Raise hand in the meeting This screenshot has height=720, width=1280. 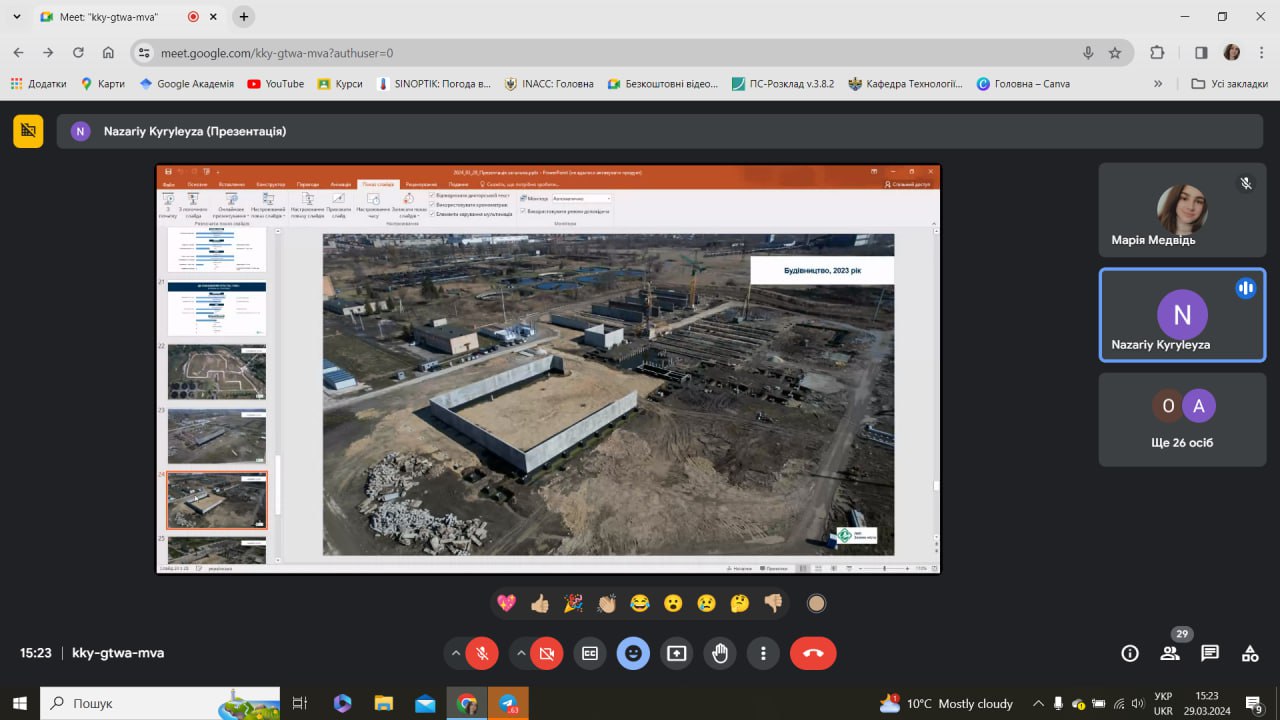tap(720, 653)
